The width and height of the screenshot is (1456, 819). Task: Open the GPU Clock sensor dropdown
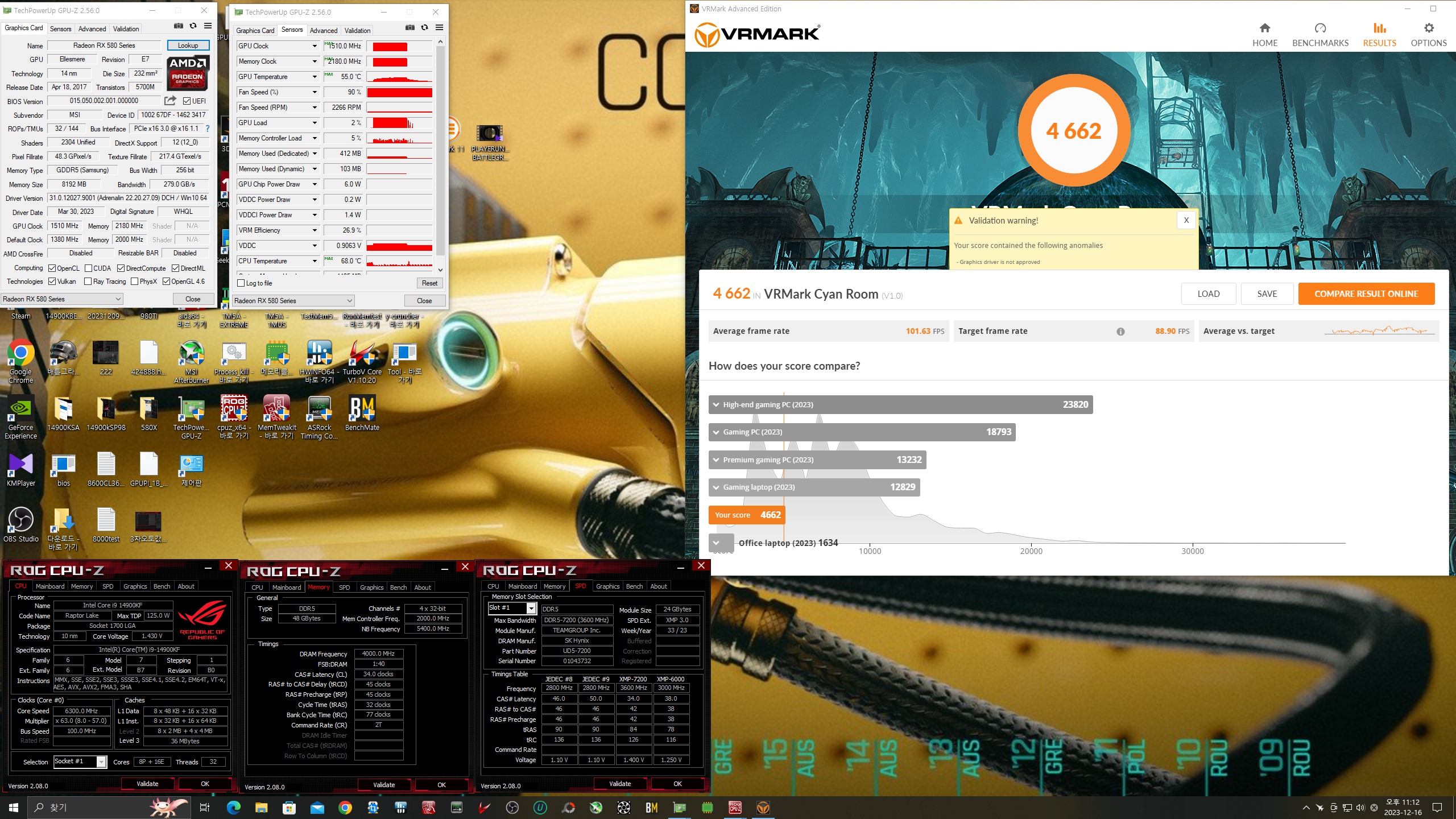[315, 46]
